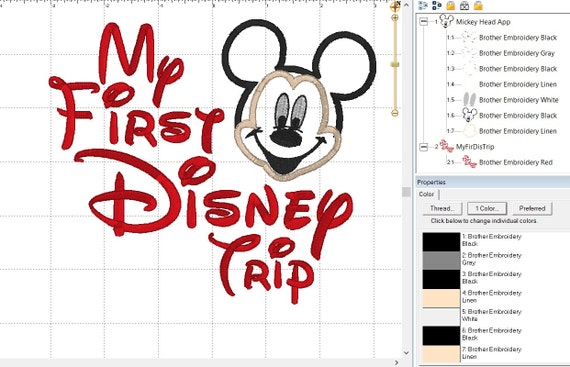Click the 1 Color... button

[x=487, y=209]
